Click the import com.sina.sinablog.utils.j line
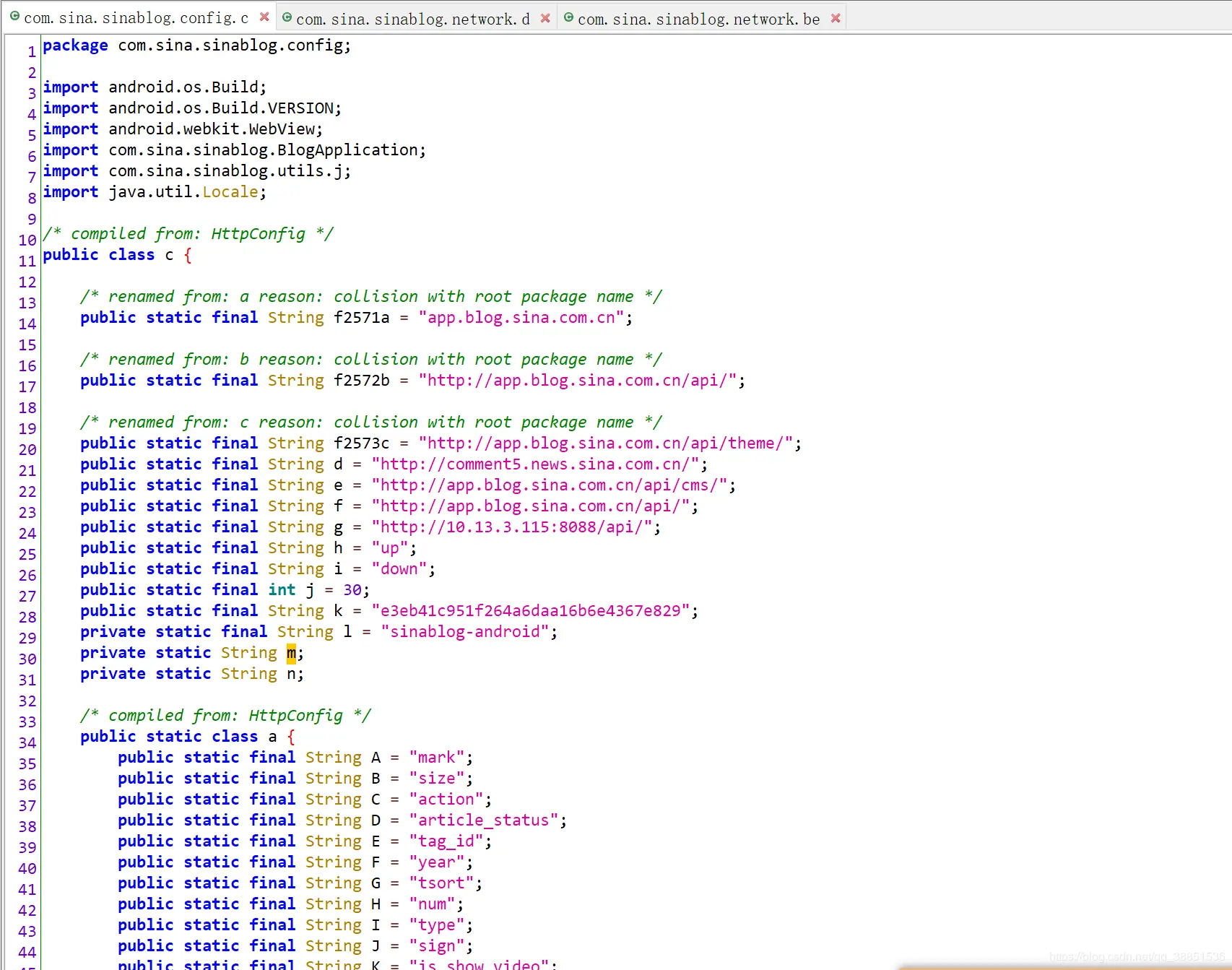1232x970 pixels. (197, 171)
